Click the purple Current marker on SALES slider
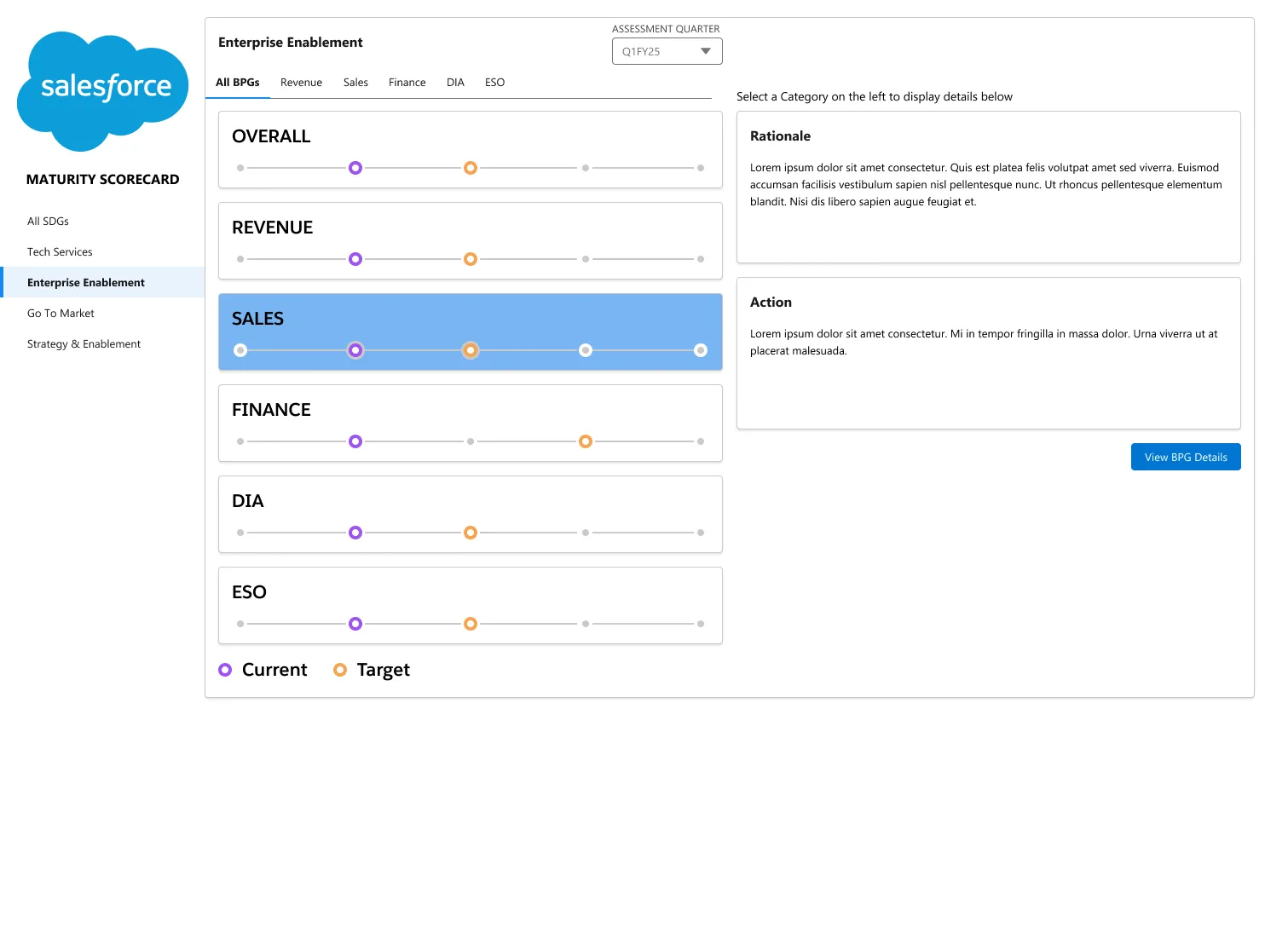Image resolution: width=1288 pixels, height=928 pixels. pos(355,350)
